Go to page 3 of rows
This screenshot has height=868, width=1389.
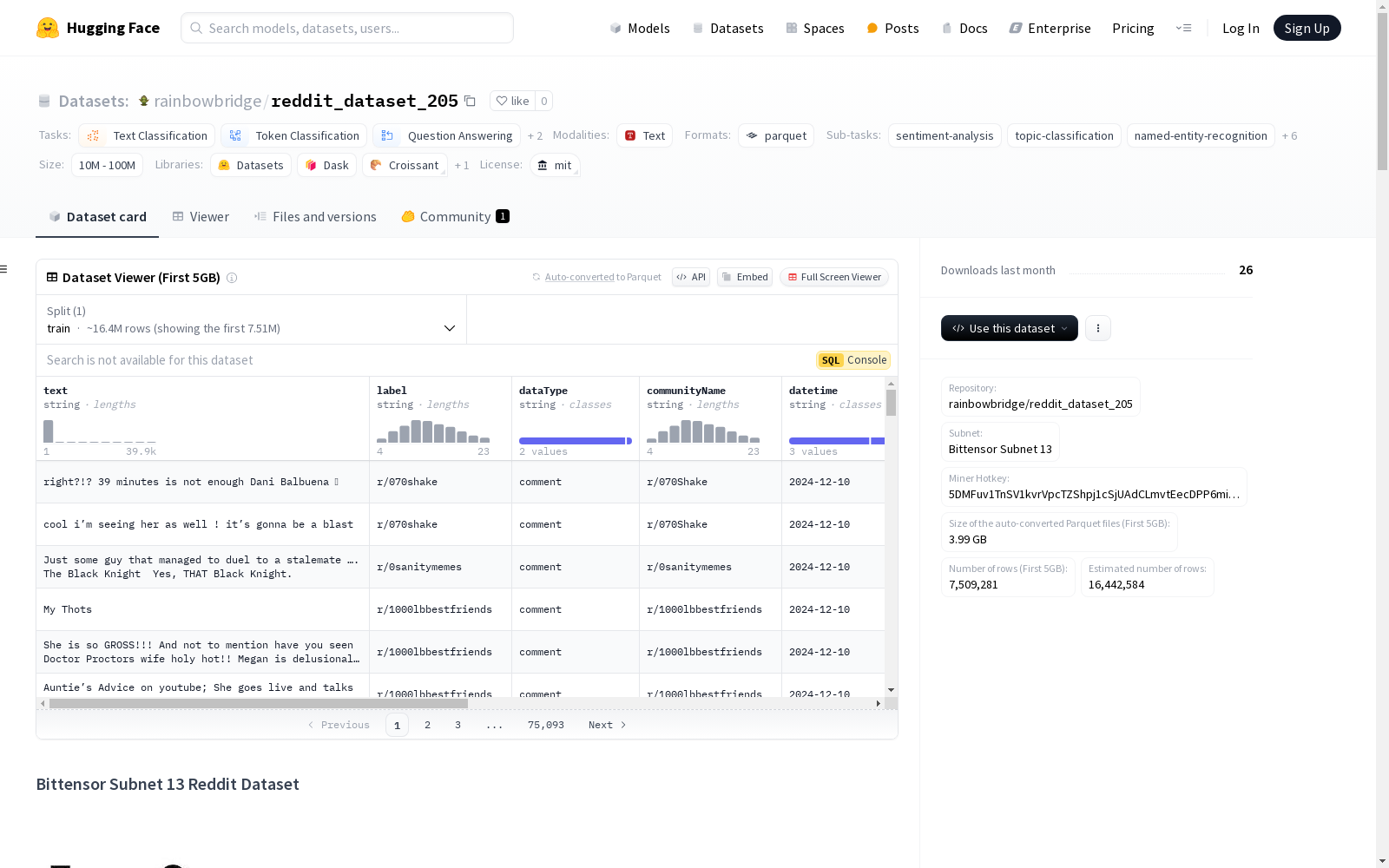[458, 725]
